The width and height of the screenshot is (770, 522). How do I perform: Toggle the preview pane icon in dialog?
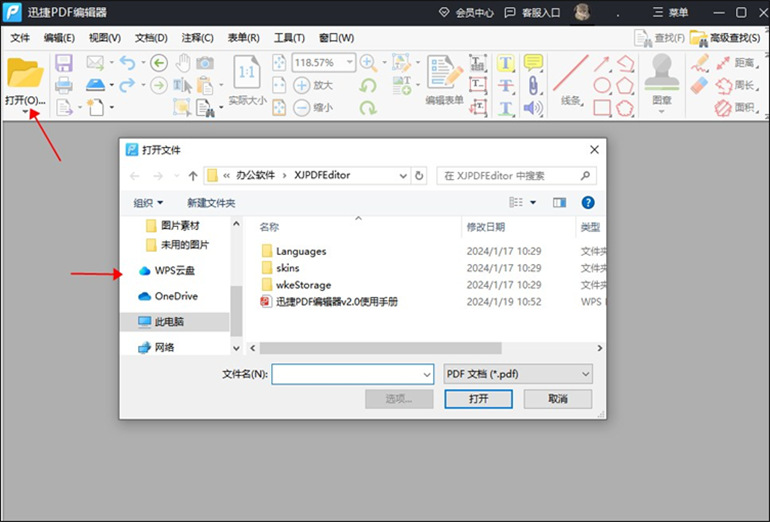(559, 202)
